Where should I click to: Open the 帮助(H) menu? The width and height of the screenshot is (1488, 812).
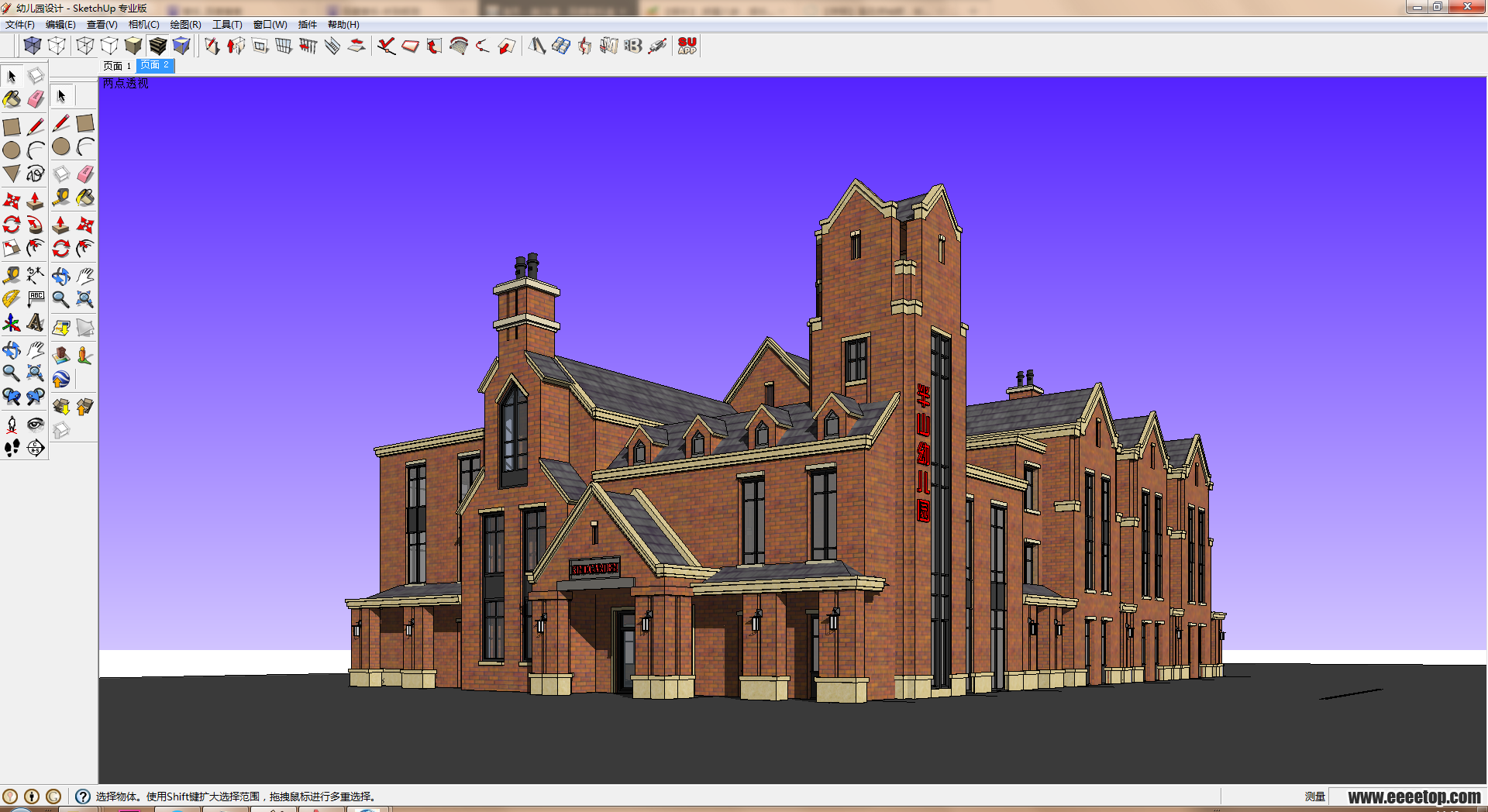click(x=343, y=25)
